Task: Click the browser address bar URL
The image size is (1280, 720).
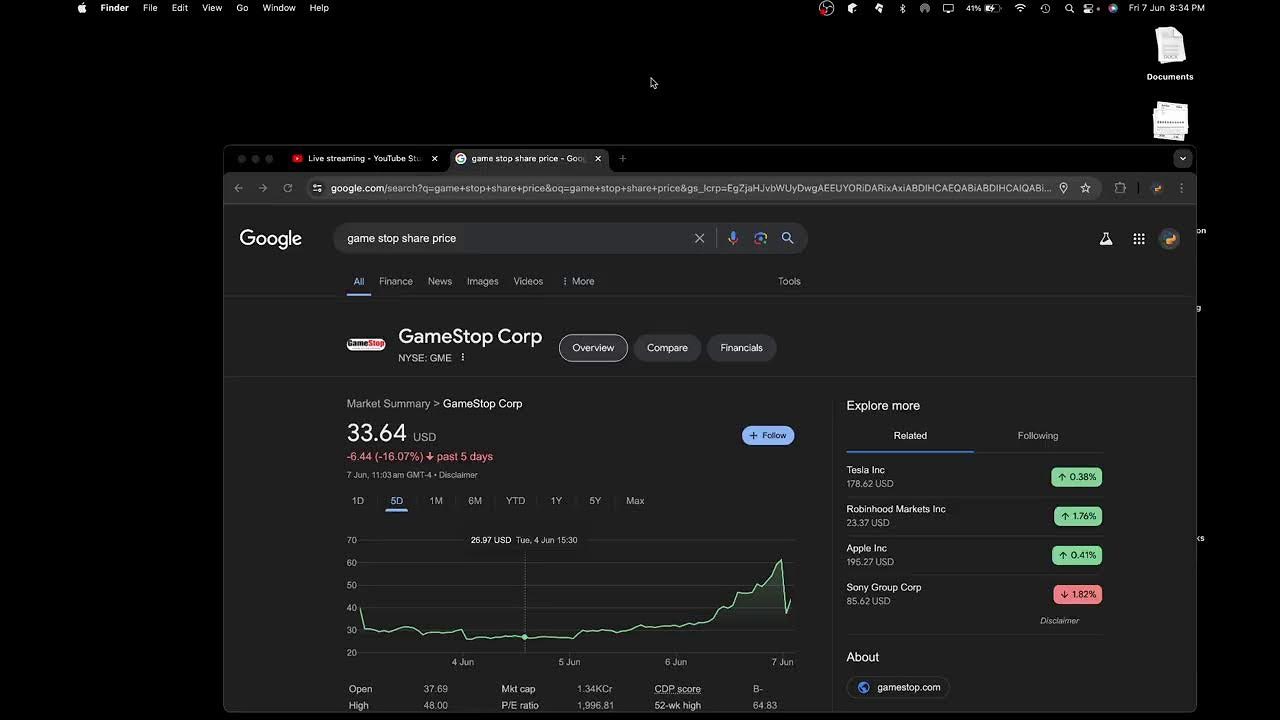Action: (690, 188)
